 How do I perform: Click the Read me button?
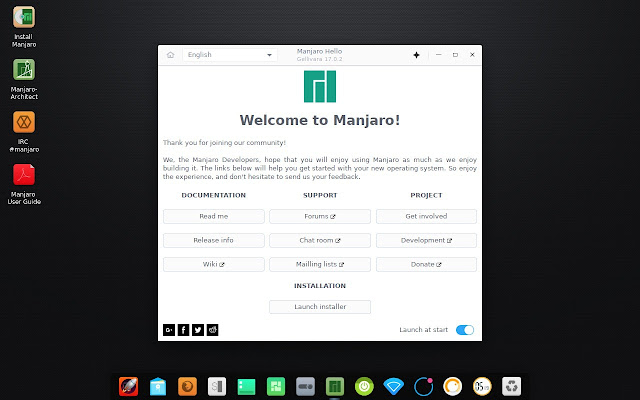(213, 216)
